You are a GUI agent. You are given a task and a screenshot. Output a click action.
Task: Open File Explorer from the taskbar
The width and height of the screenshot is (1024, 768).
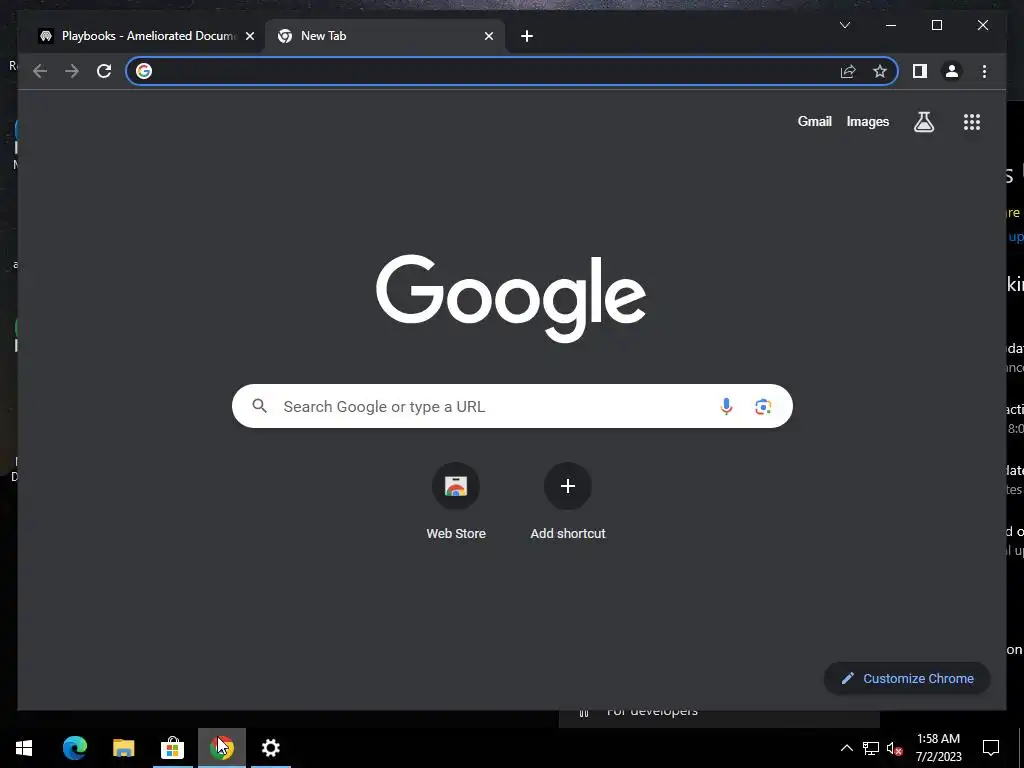pyautogui.click(x=123, y=748)
